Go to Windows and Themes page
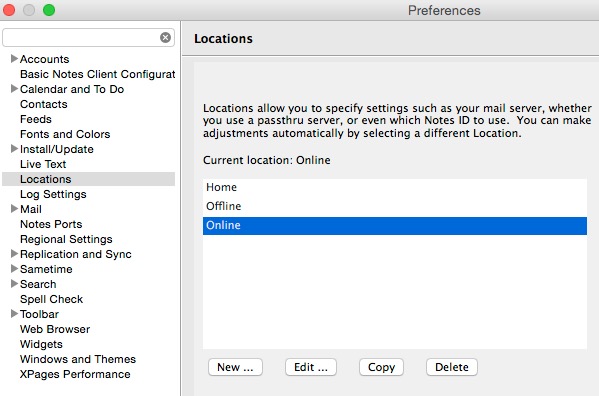The image size is (599, 396). click(78, 359)
